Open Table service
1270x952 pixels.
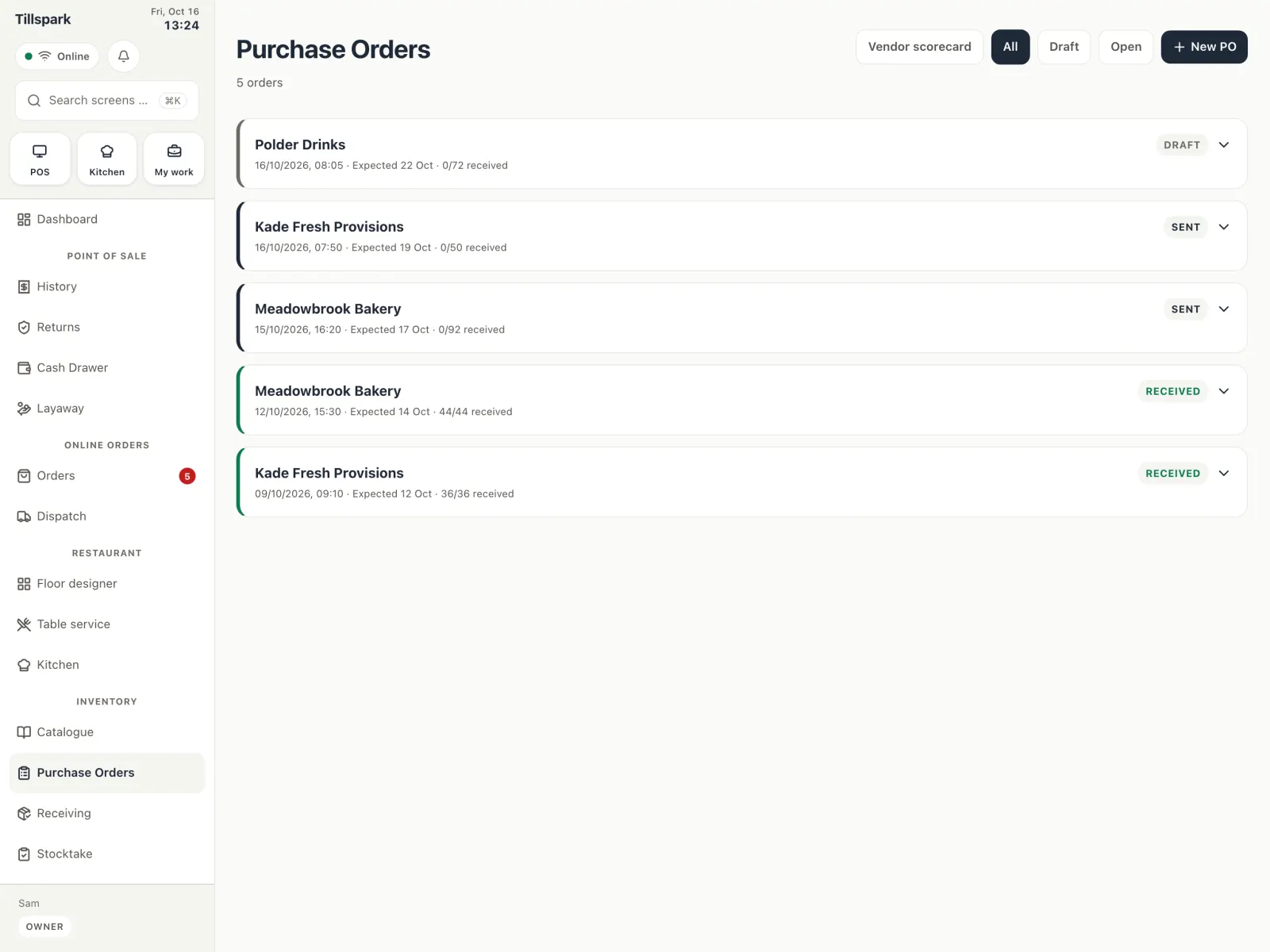(107, 624)
